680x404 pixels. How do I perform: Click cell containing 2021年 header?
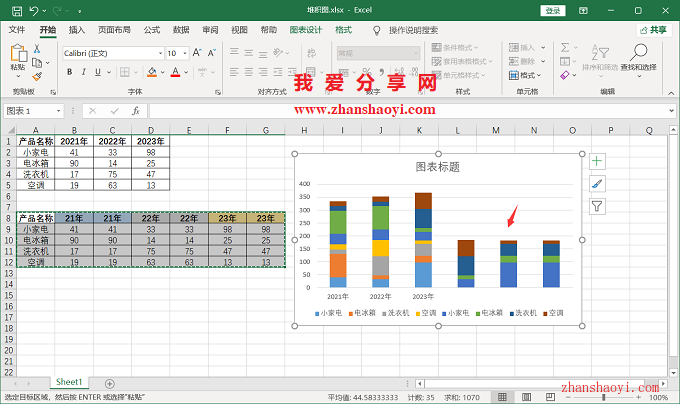tap(74, 141)
